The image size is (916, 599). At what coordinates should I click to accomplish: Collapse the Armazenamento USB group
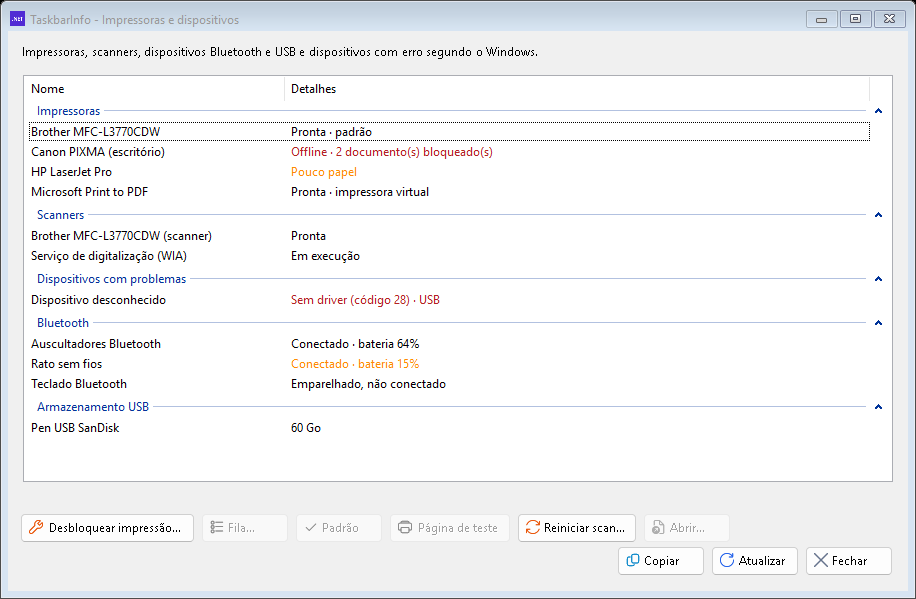click(878, 407)
